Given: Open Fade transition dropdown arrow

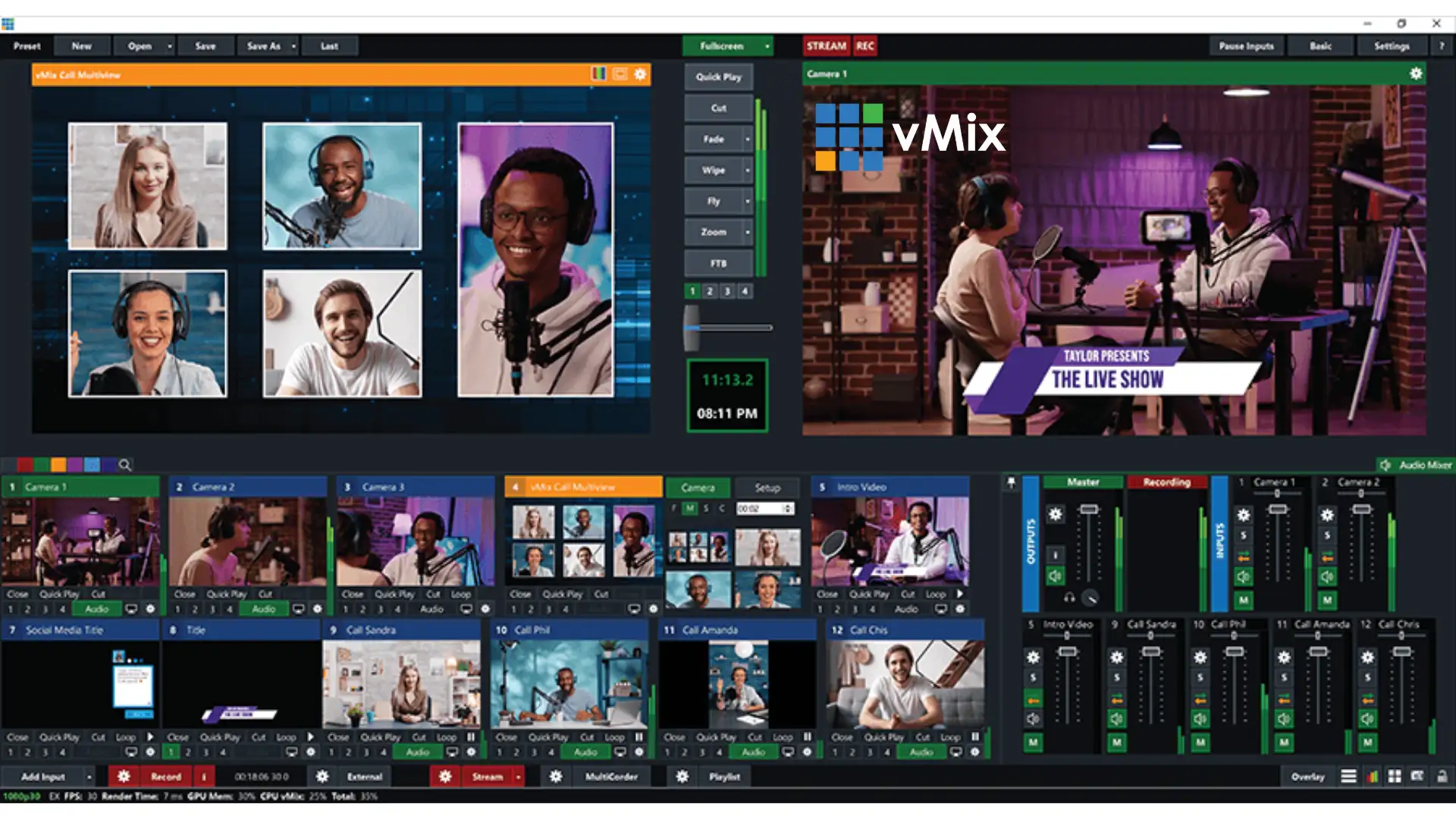Looking at the screenshot, I should coord(747,140).
